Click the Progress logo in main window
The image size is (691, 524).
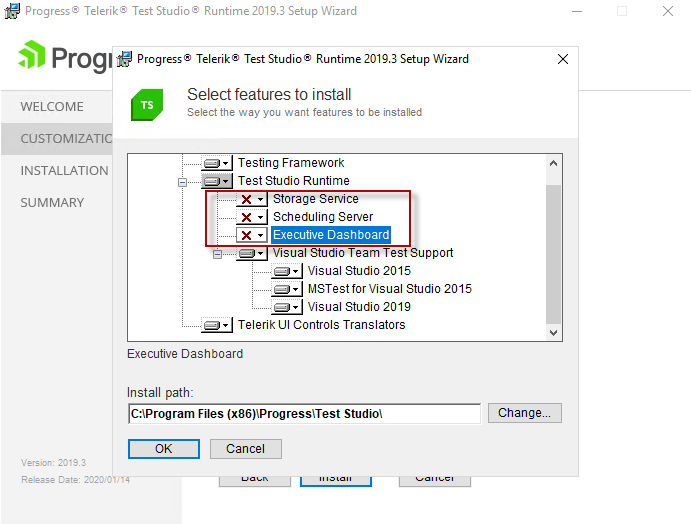pos(64,56)
